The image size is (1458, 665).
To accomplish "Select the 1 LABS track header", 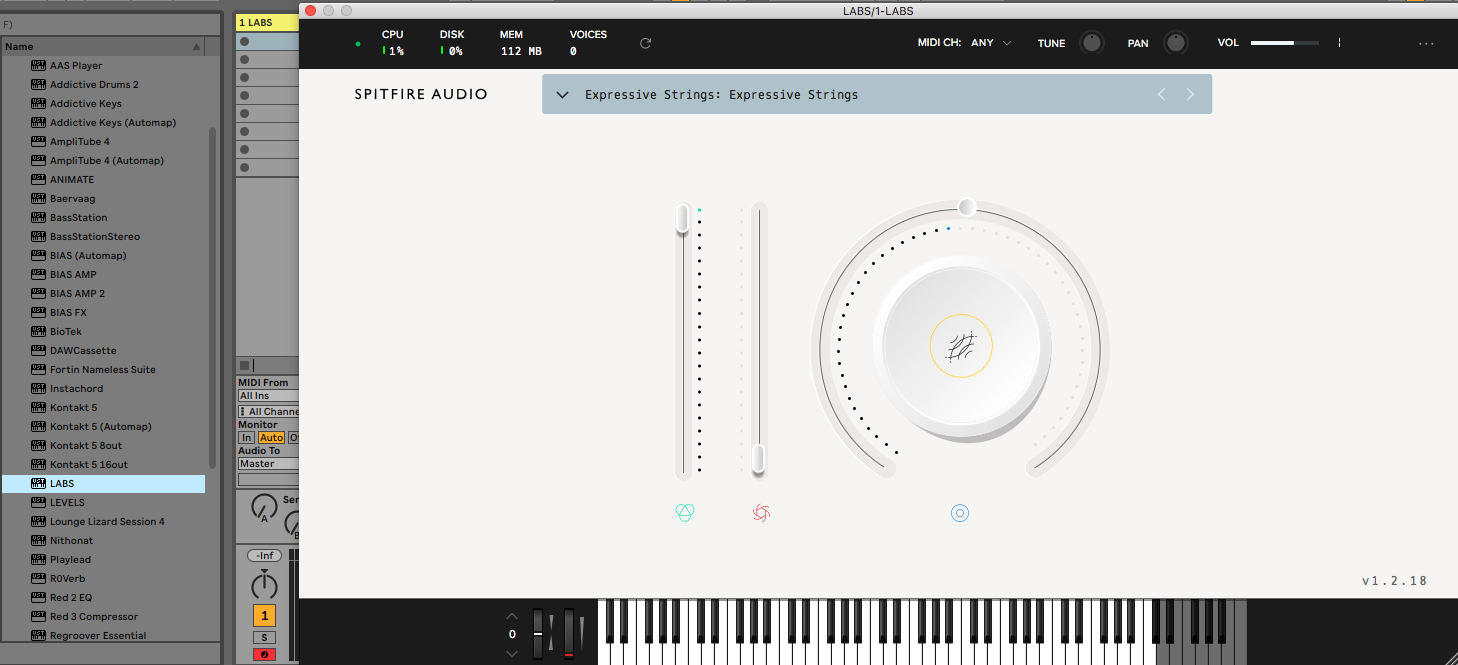I will coord(267,22).
